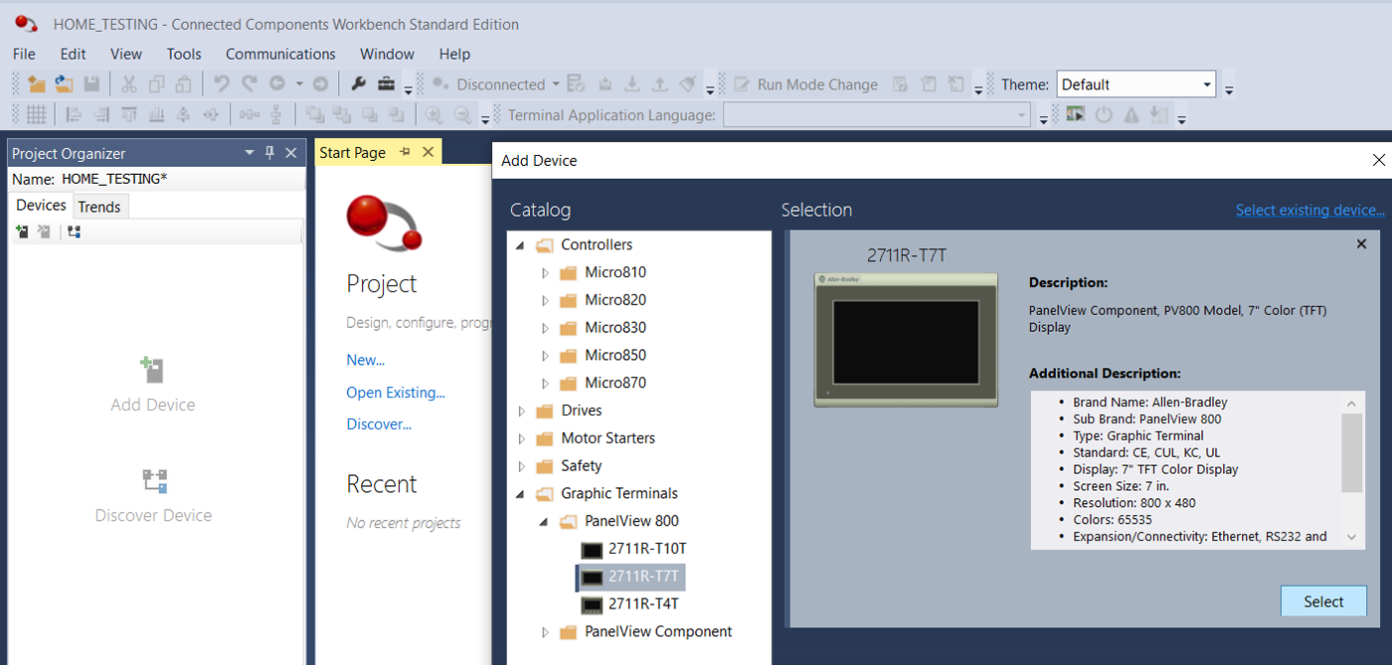Open the Communications menu
This screenshot has width=1392, height=665.
(280, 54)
